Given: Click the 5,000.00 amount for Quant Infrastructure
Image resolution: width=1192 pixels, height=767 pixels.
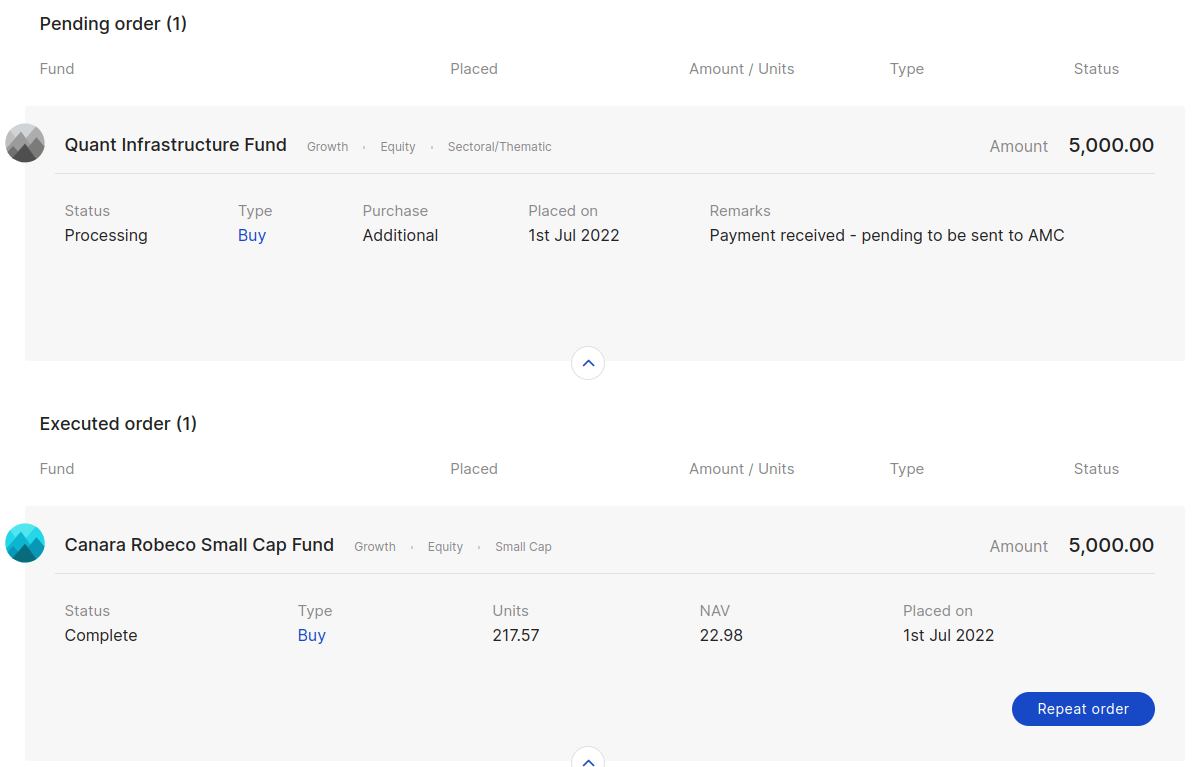Looking at the screenshot, I should [1111, 145].
